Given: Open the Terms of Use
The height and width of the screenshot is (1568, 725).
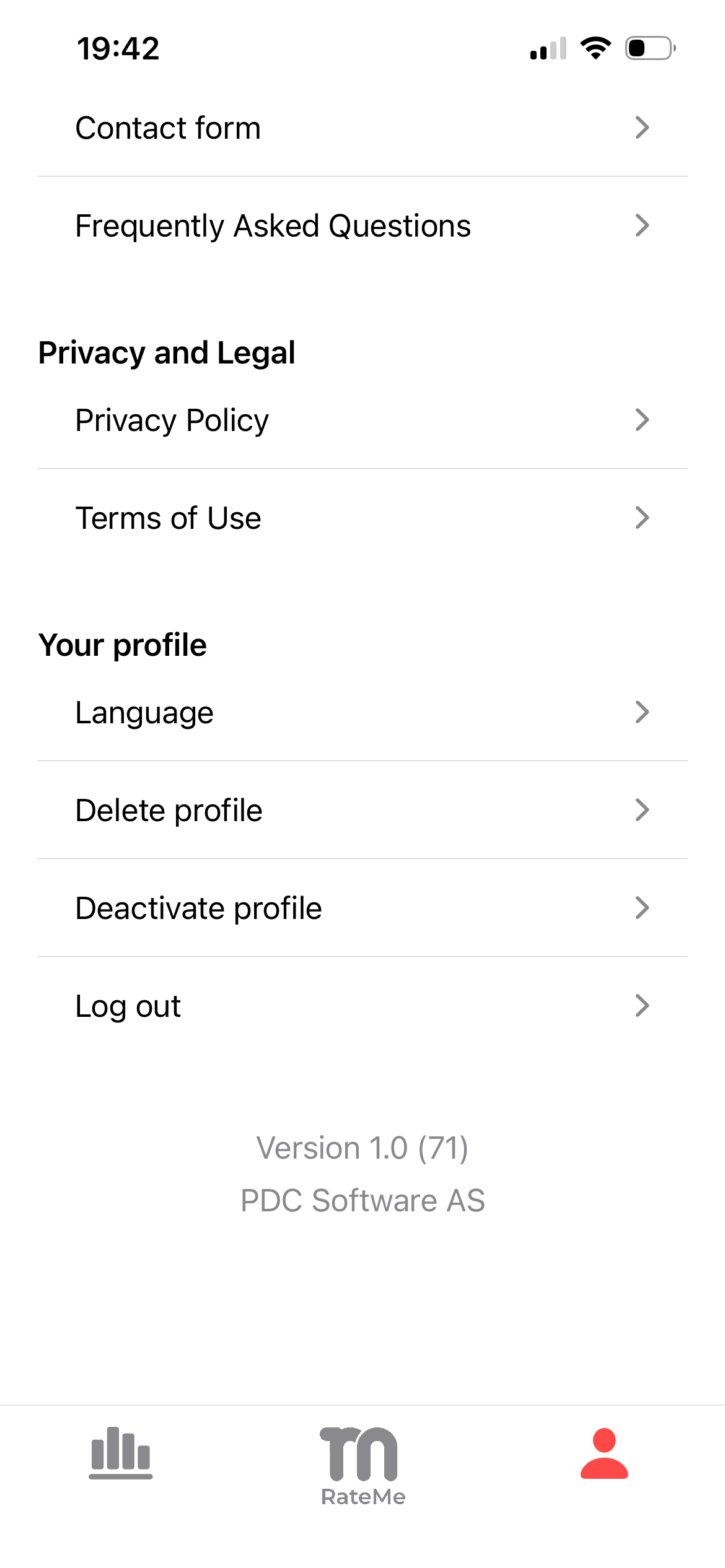Looking at the screenshot, I should 168,518.
